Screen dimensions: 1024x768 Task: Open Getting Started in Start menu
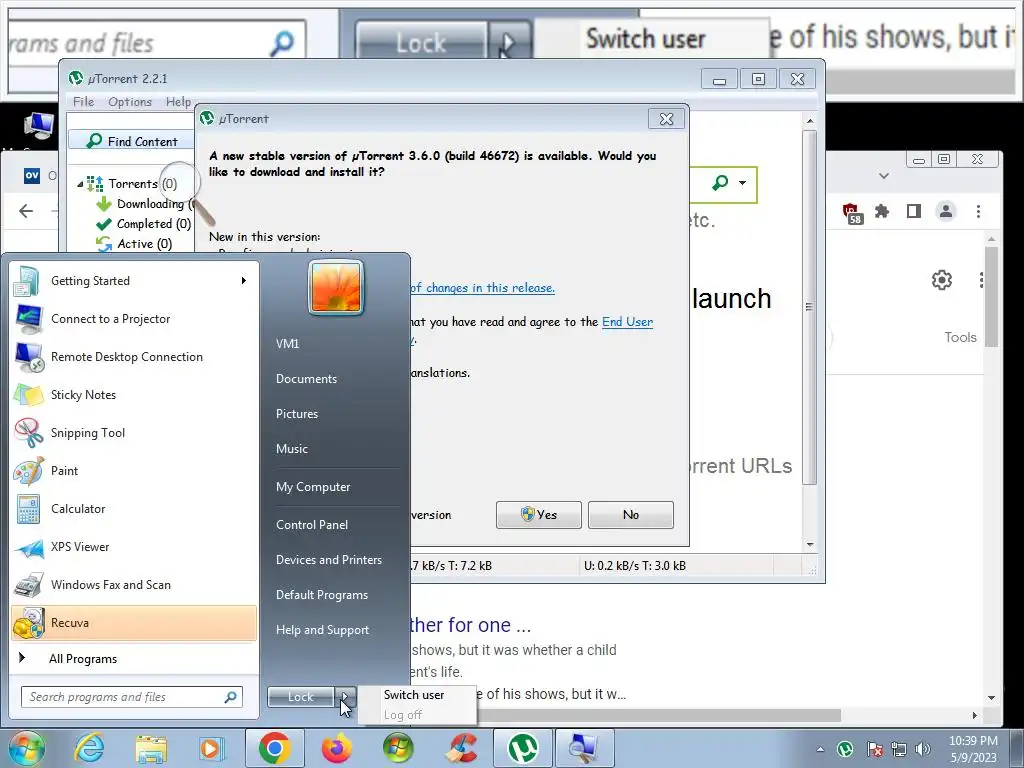click(134, 281)
